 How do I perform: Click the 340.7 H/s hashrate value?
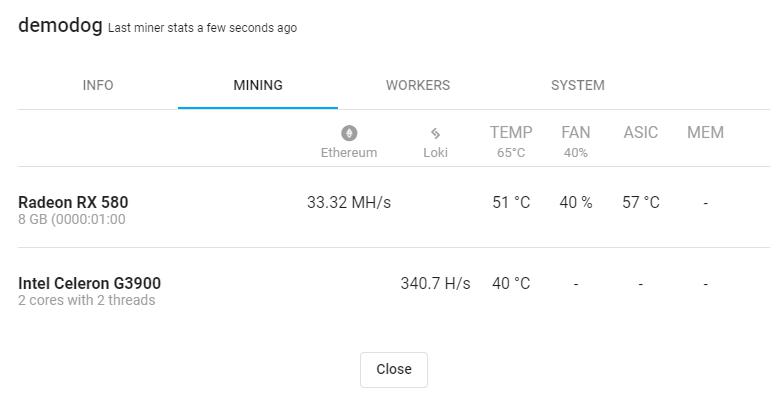(435, 283)
